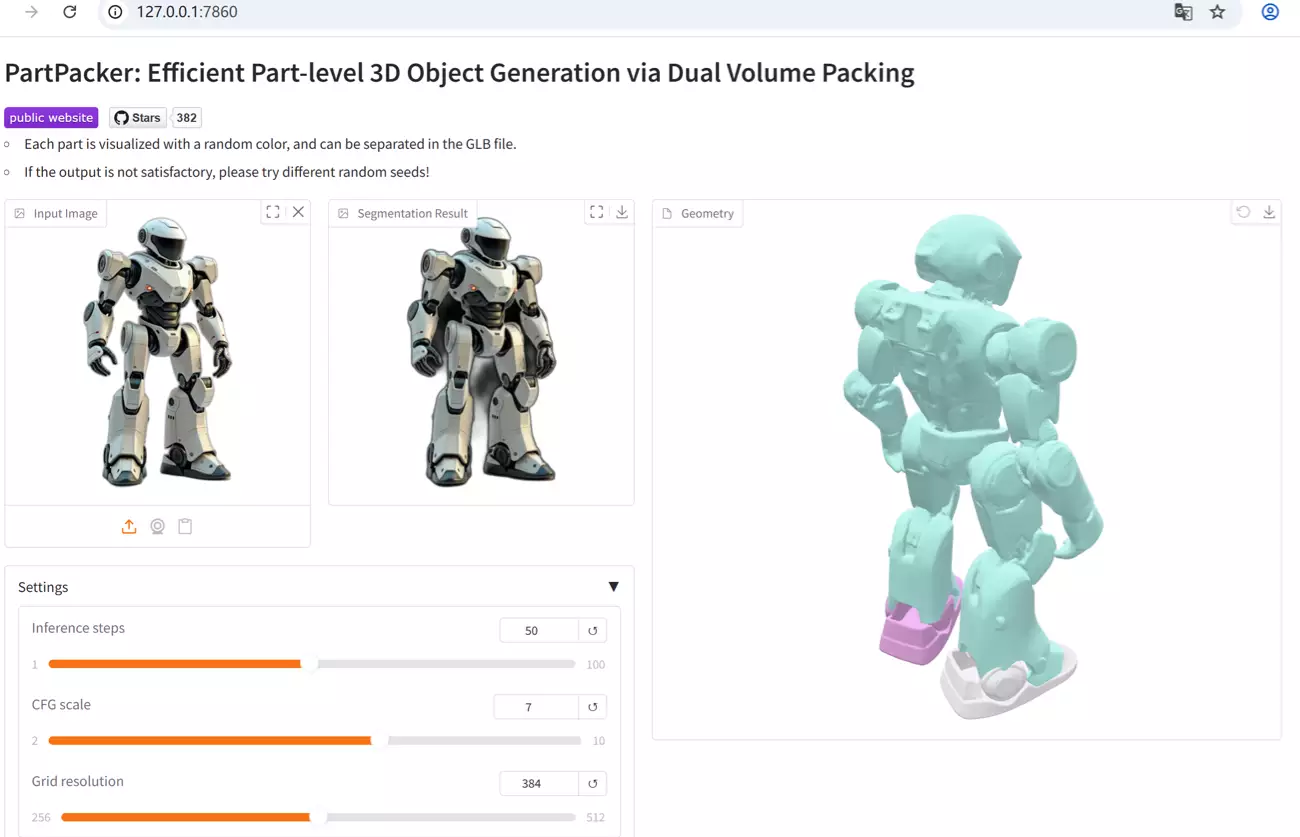1300x837 pixels.
Task: Click the translate page icon
Action: 1183,12
